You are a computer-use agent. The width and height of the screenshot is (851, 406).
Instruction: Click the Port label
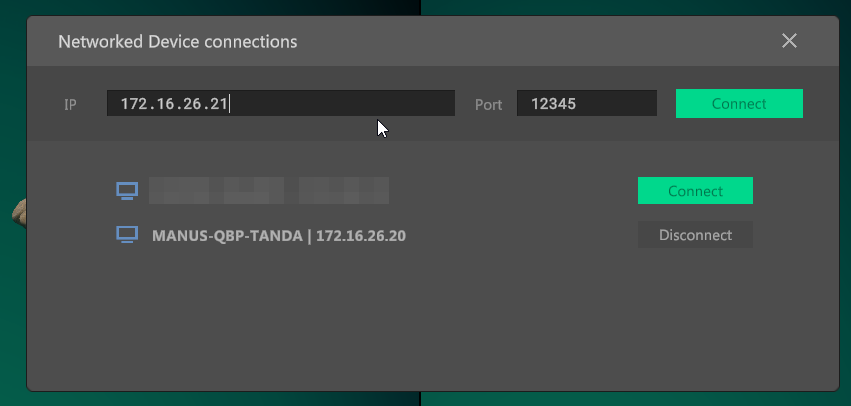[x=488, y=104]
